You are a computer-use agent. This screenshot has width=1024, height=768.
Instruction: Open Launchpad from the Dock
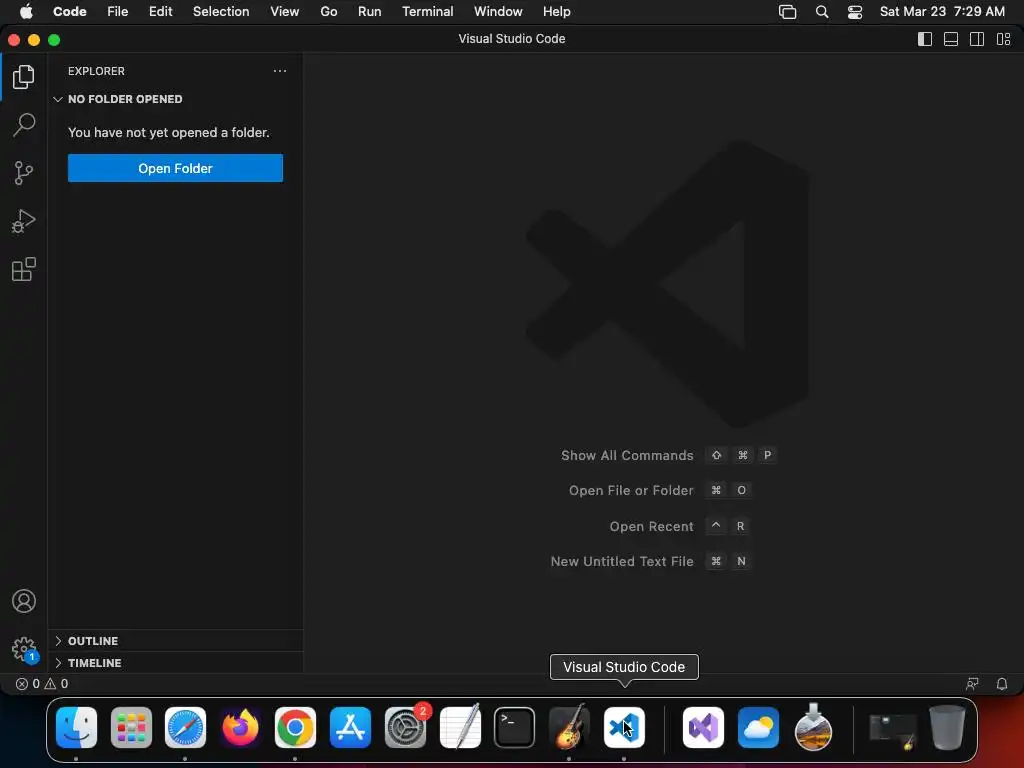pos(131,728)
